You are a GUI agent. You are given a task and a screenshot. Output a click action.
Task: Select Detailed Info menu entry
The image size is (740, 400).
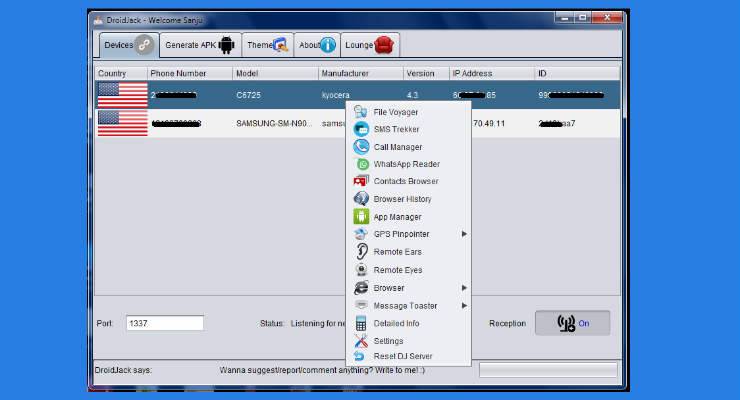coord(396,323)
